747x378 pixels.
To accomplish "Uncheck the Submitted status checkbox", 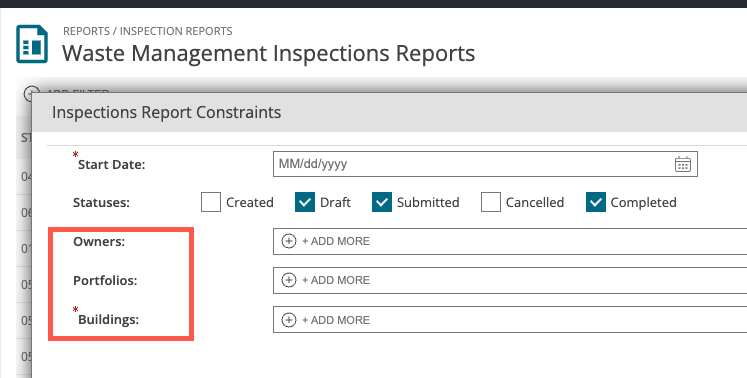I will pos(382,202).
